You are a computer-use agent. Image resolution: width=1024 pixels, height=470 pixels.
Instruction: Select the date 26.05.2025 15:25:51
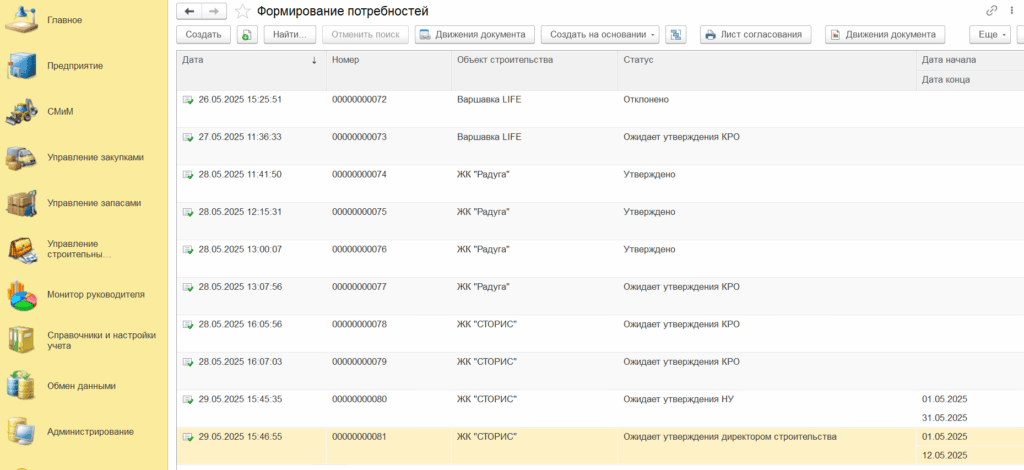click(x=240, y=100)
